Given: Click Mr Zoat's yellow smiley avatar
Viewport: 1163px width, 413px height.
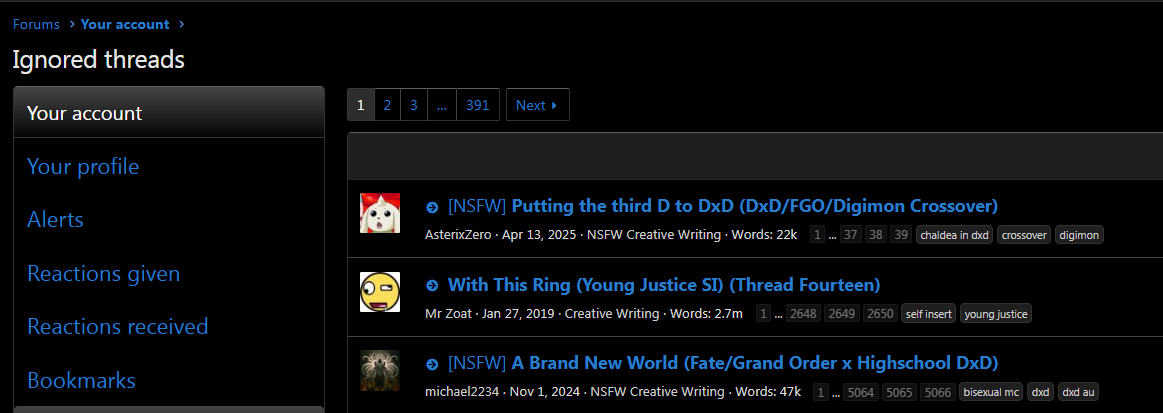Looking at the screenshot, I should click(380, 291).
